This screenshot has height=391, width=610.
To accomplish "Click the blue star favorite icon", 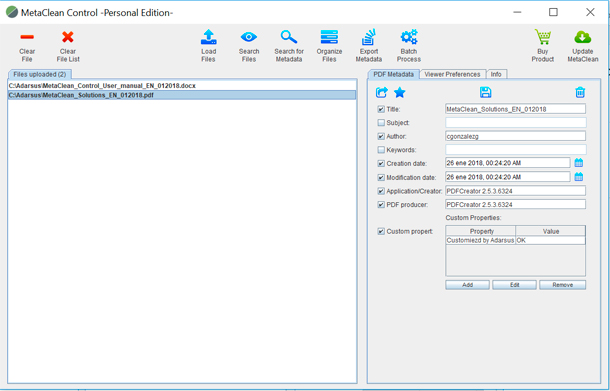I will (x=400, y=93).
